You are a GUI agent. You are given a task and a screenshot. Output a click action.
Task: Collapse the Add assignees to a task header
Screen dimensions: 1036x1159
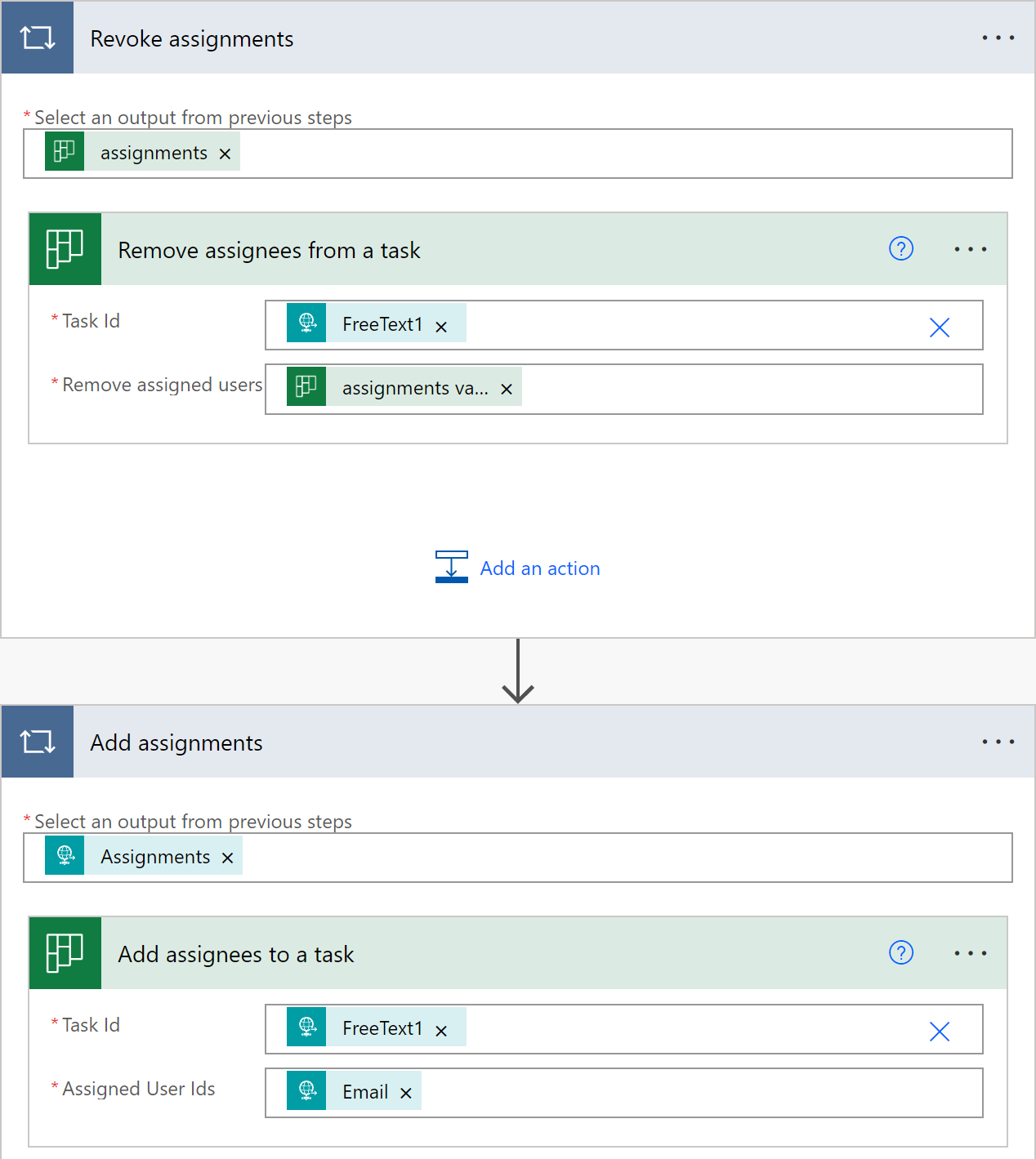pyautogui.click(x=490, y=953)
